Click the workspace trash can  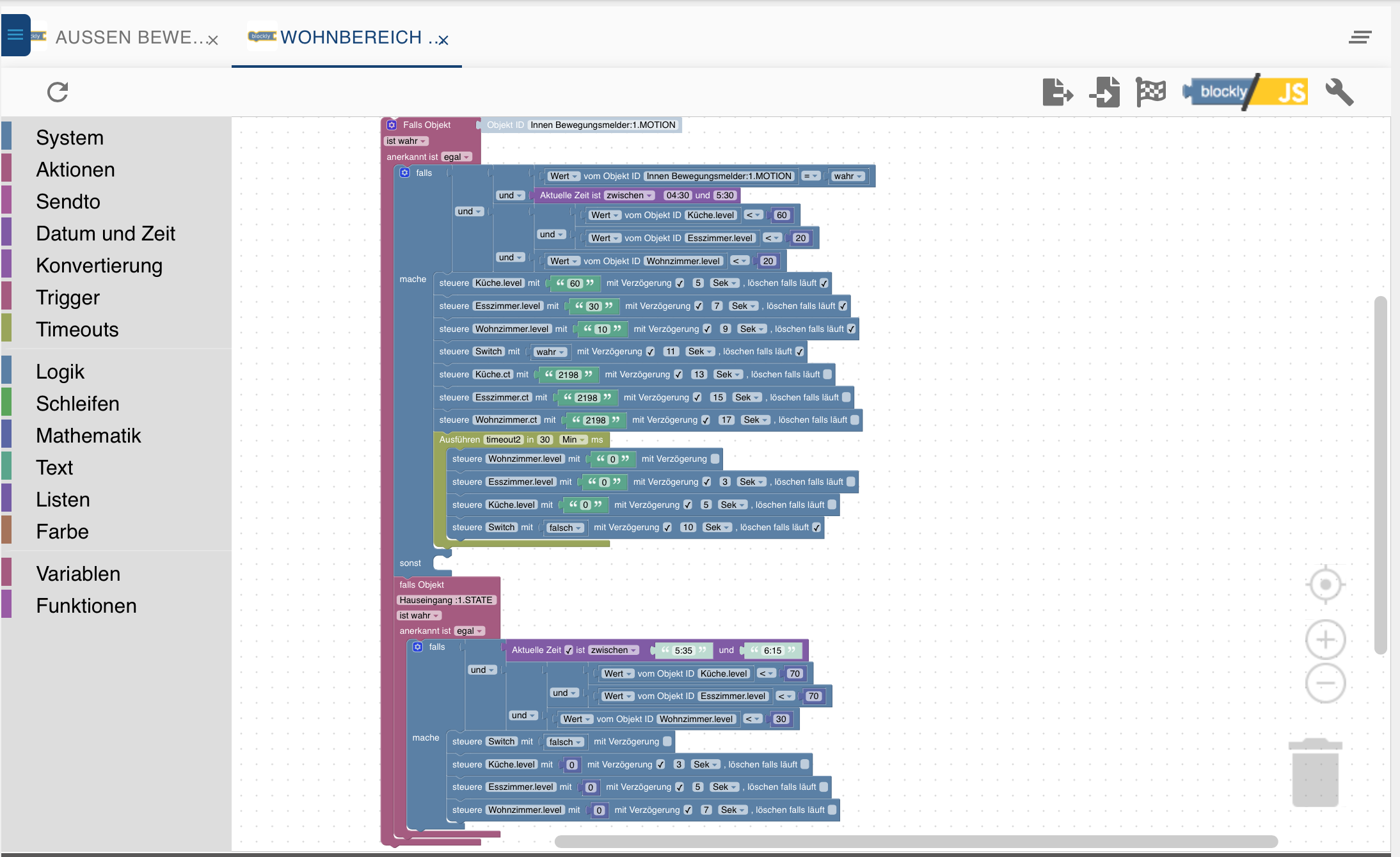[1315, 773]
